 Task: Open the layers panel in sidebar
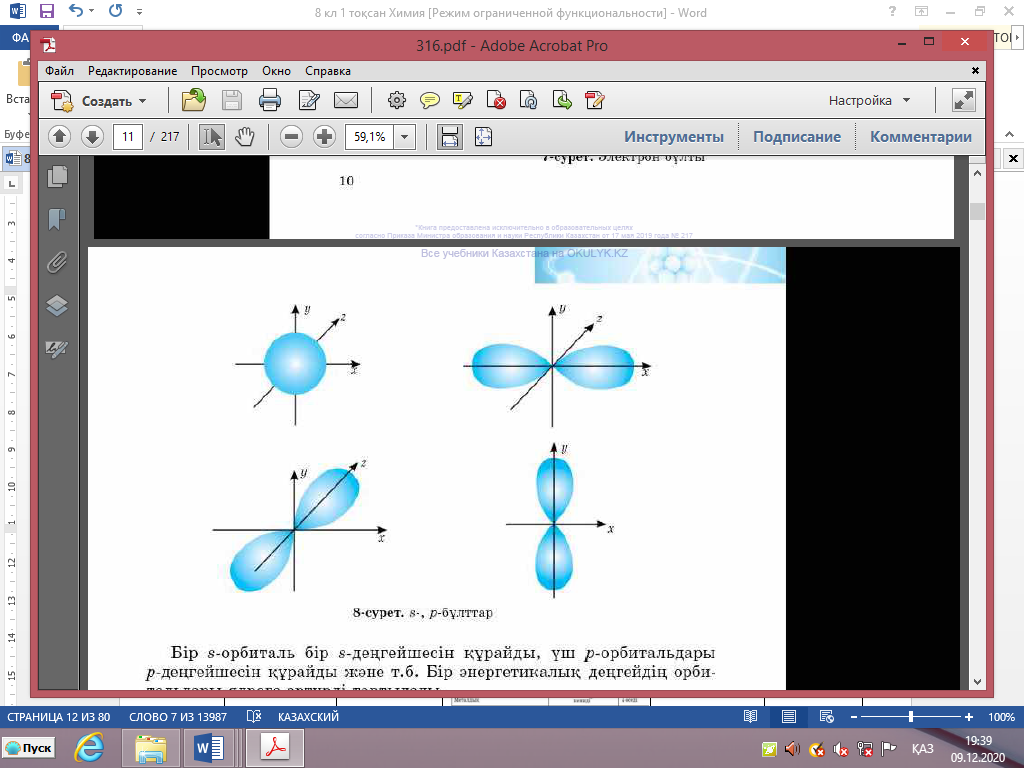click(57, 306)
